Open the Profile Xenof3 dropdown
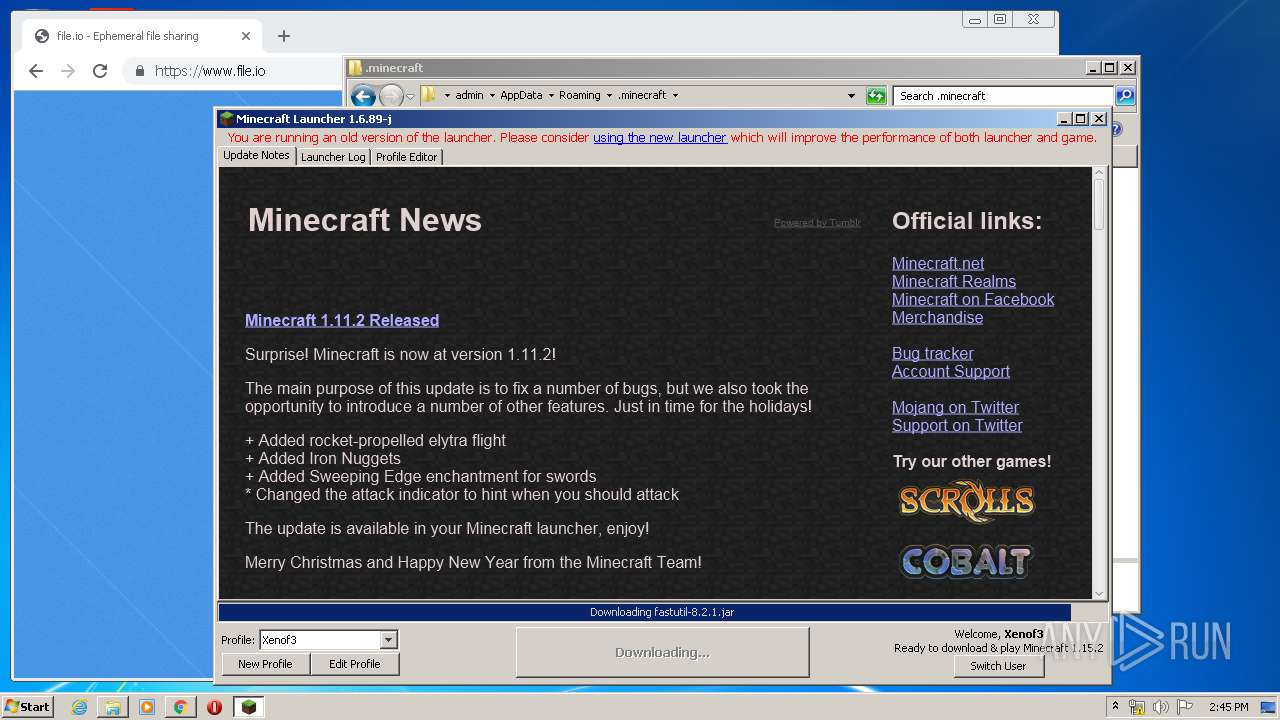This screenshot has width=1280, height=720. 328,640
